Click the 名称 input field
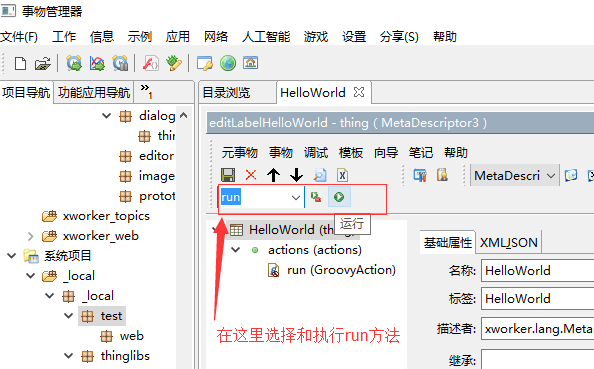Image resolution: width=594 pixels, height=369 pixels. [x=538, y=270]
